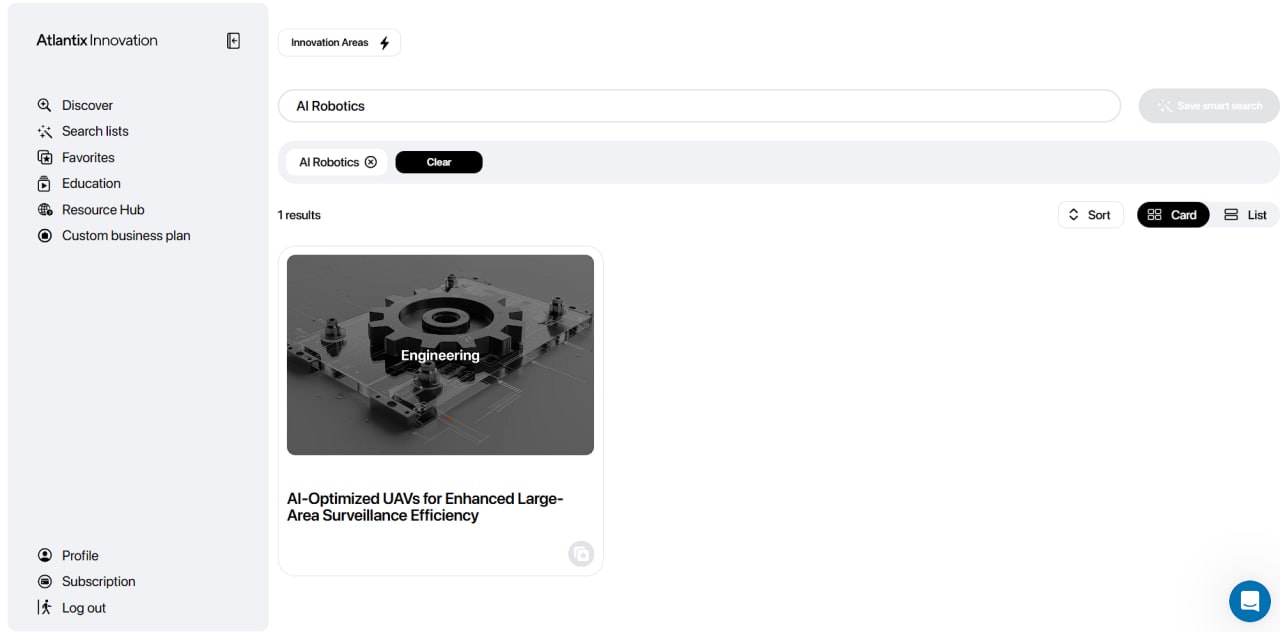The height and width of the screenshot is (632, 1280).
Task: Collapse the sidebar panel icon
Action: [233, 41]
